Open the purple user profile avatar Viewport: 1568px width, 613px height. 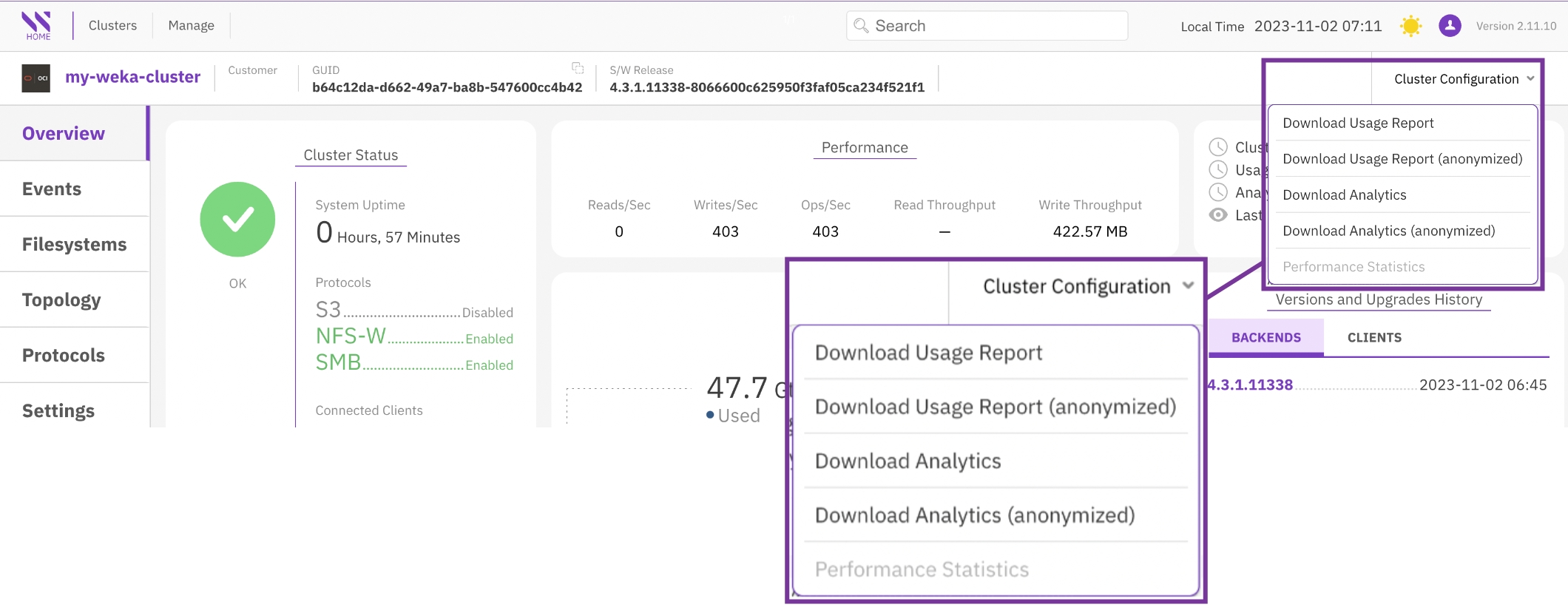(1449, 26)
